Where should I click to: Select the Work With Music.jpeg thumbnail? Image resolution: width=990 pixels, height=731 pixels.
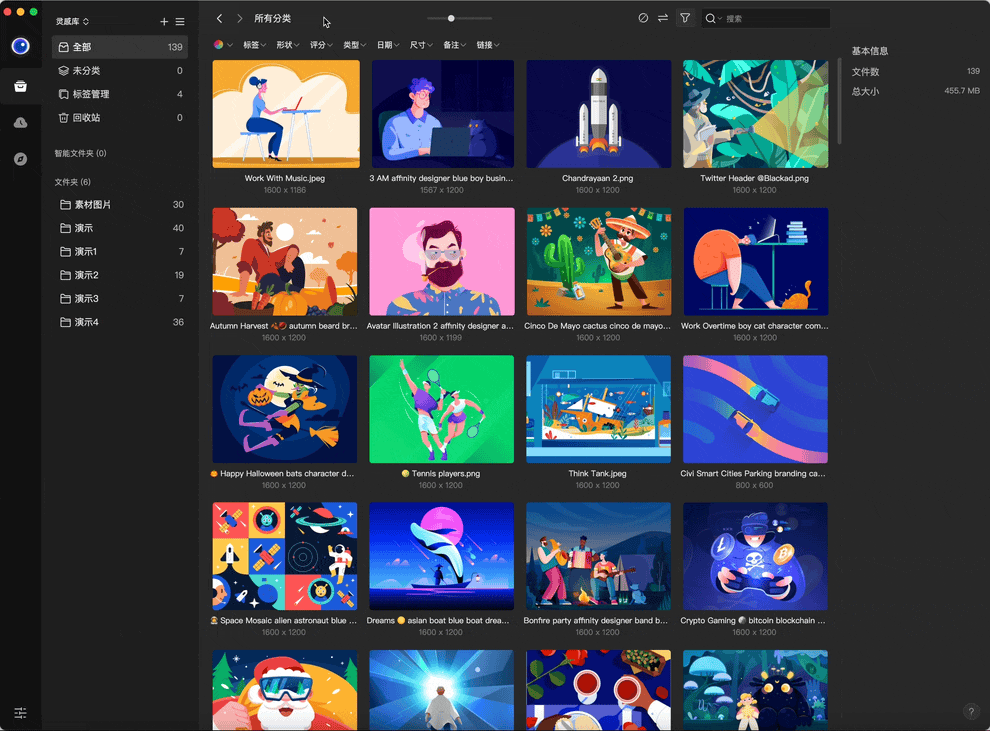coord(286,114)
